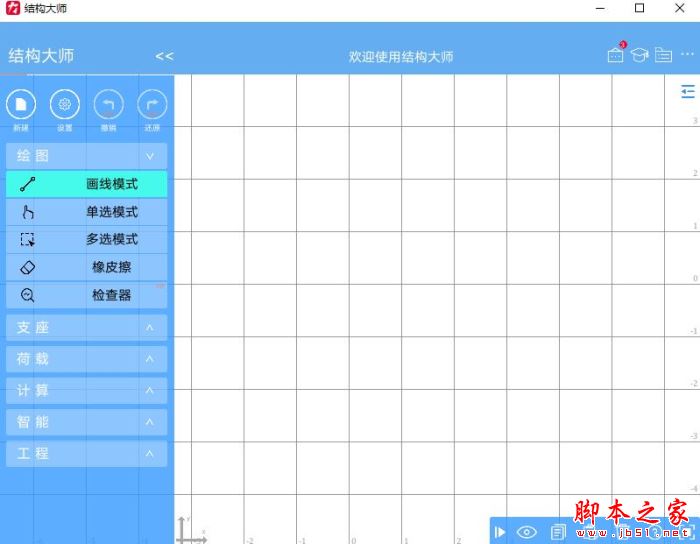
Task: Toggle the eye visibility icon in bottom bar
Action: point(526,532)
